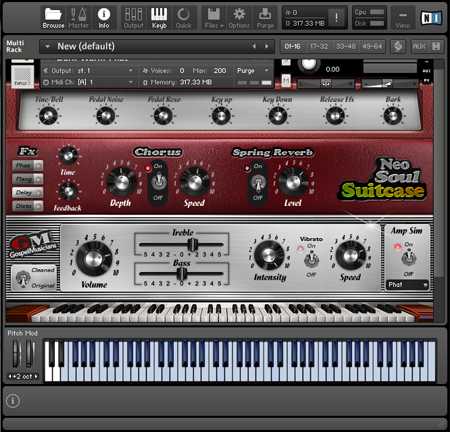
Task: Click the instrument tune knob near 0.00
Action: (x=309, y=64)
